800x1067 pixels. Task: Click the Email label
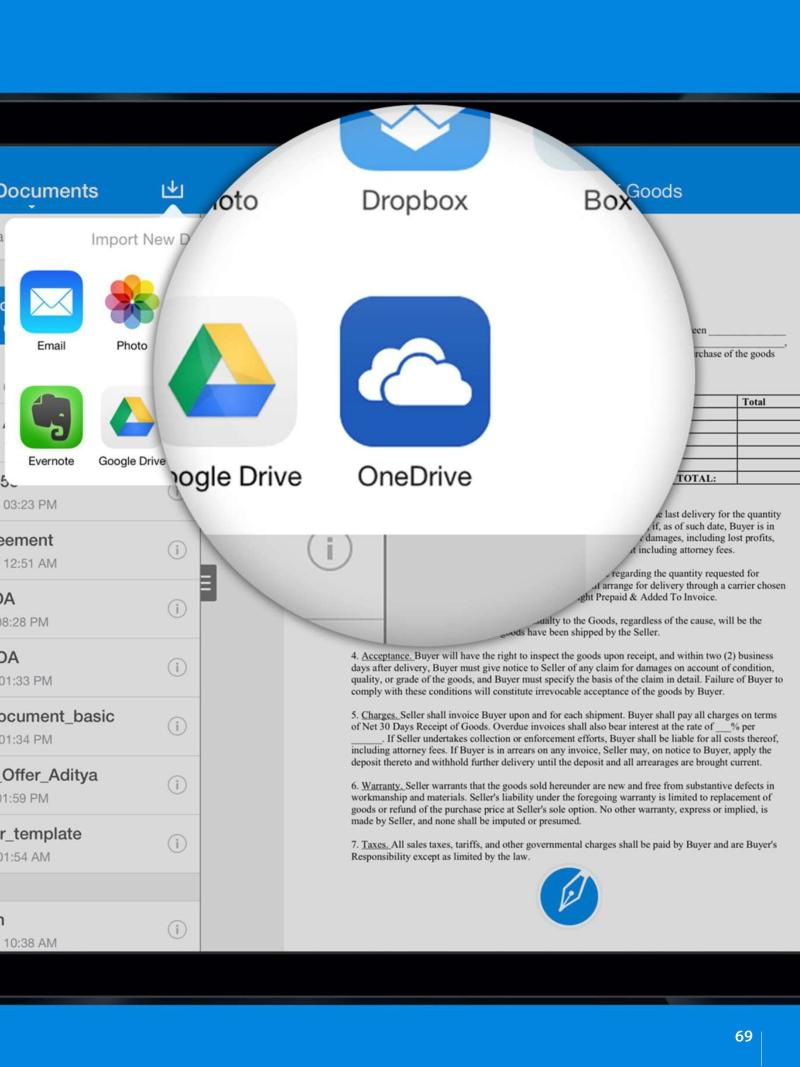(x=51, y=346)
